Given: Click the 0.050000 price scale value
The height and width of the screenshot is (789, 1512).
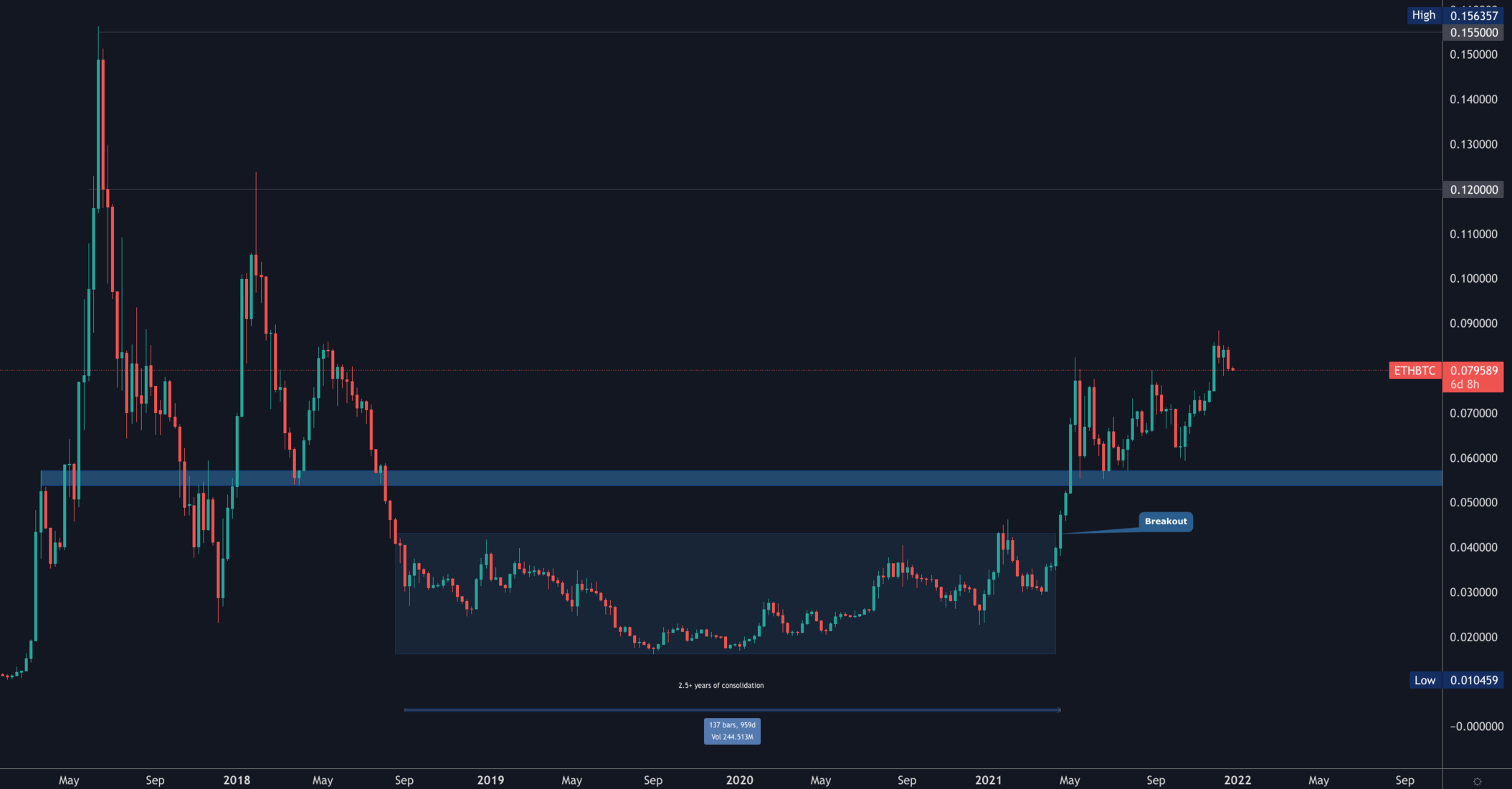Looking at the screenshot, I should click(1473, 502).
